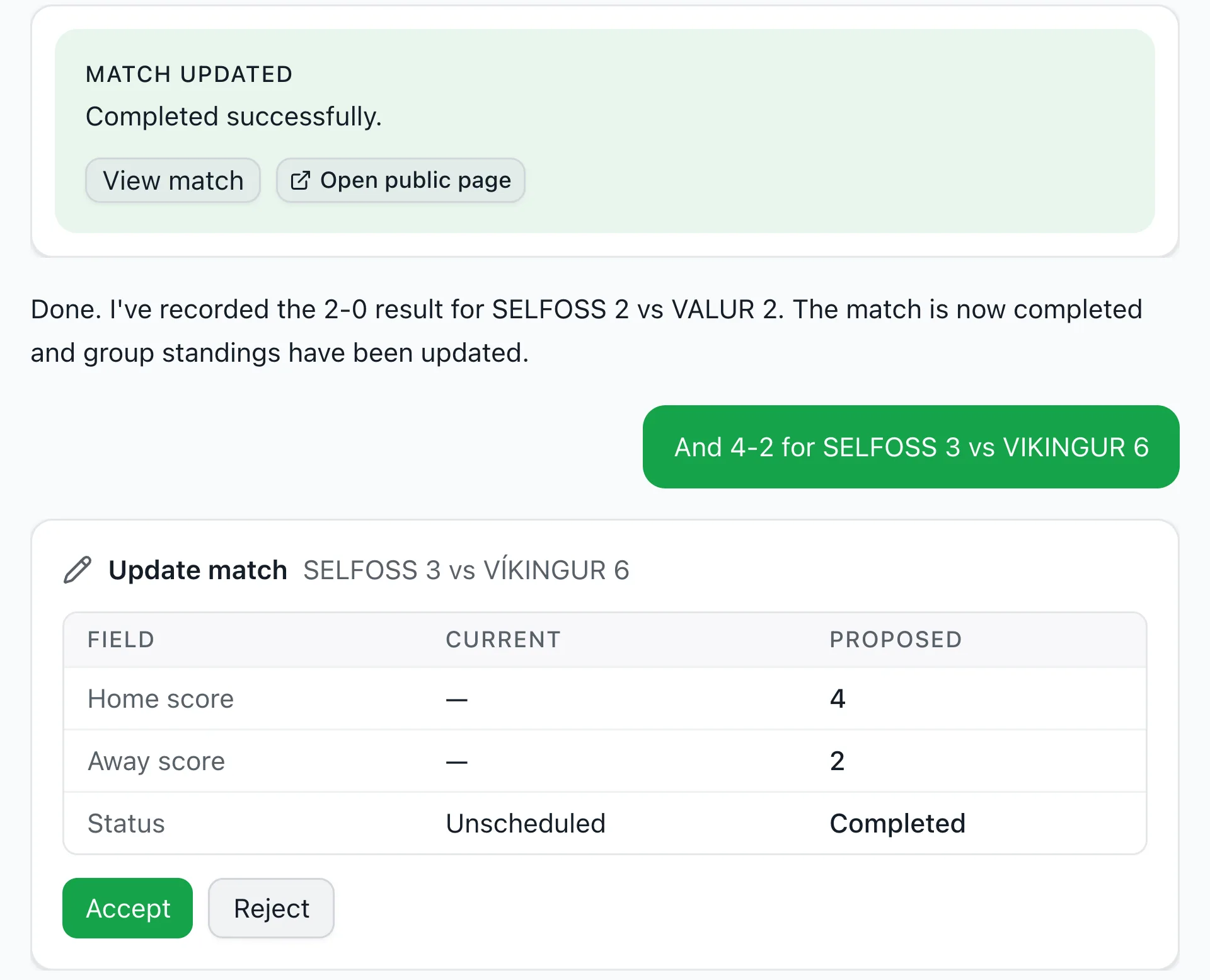
Task: Reject the proposed match update
Action: 271,908
